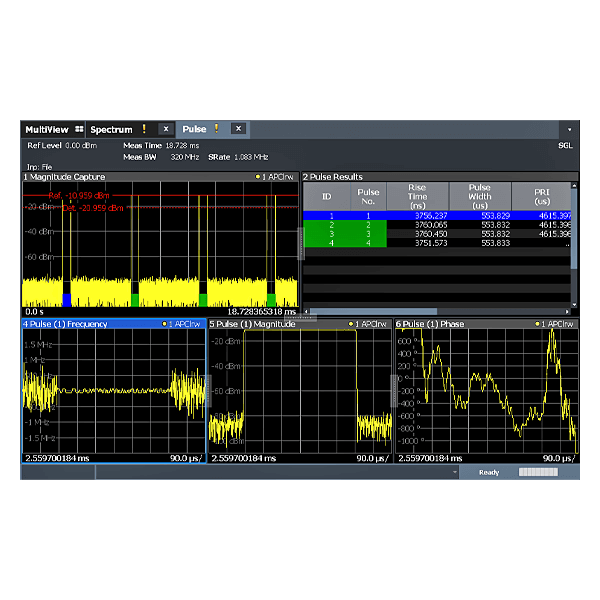Screen dimensions: 600x600
Task: Select the Pulse (1) Magnitude window title
Action: pyautogui.click(x=252, y=324)
